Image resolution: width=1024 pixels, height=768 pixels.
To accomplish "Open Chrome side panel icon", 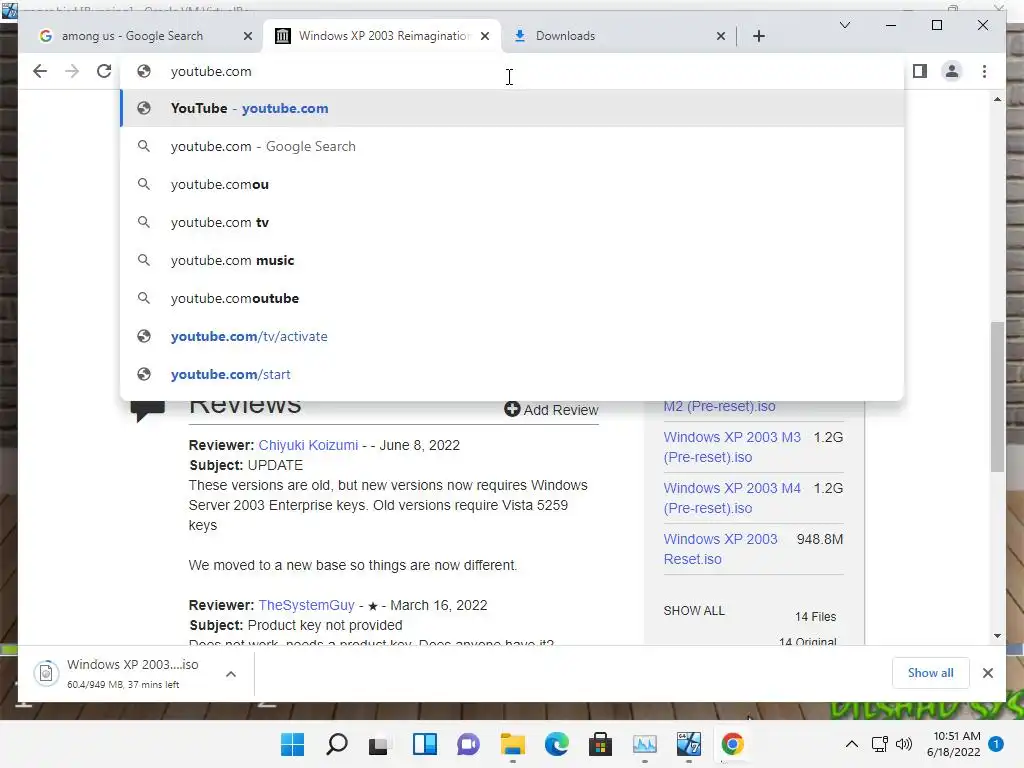I will coord(920,71).
